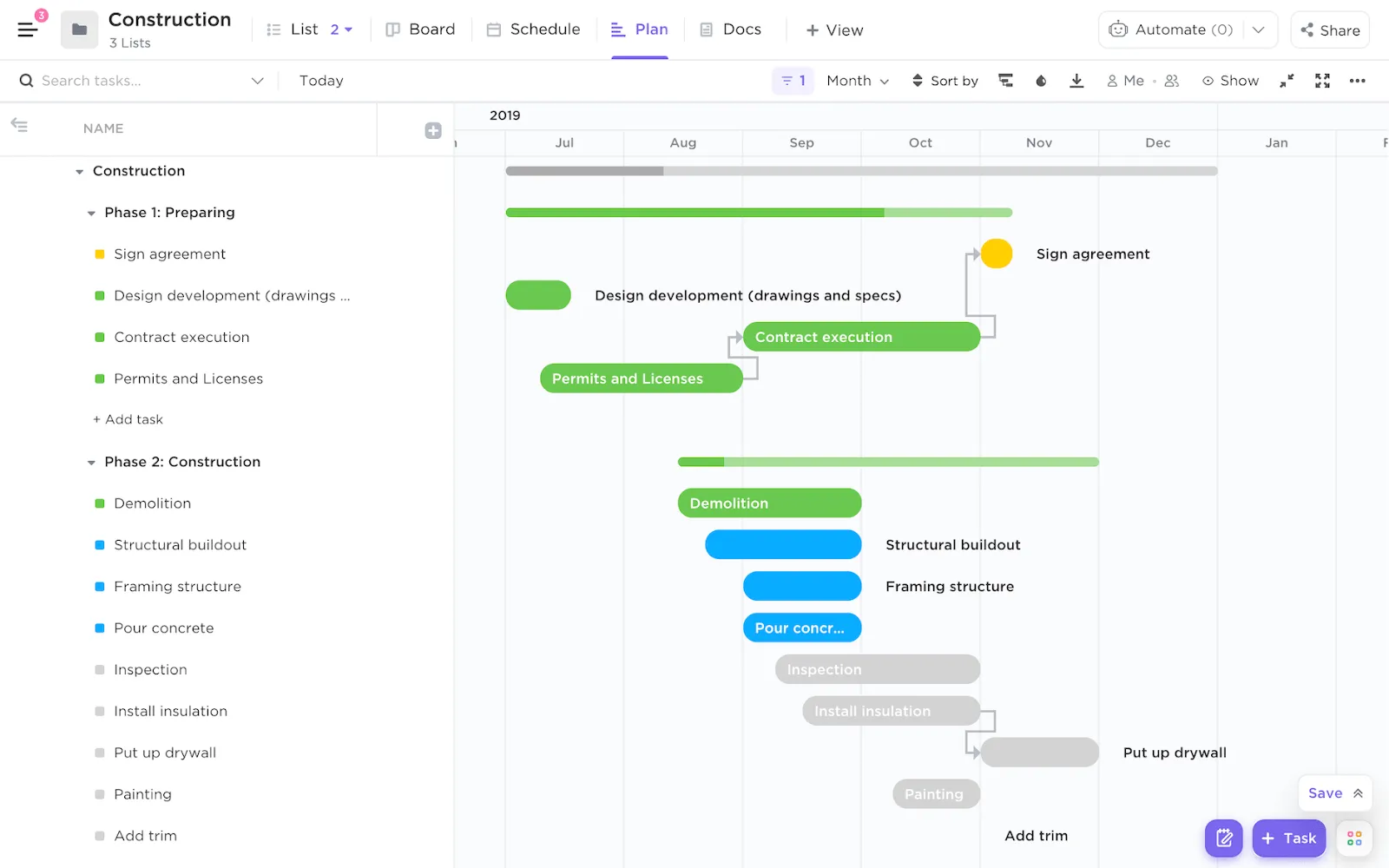The height and width of the screenshot is (868, 1389).
Task: Click the Construction folder icon
Action: (x=79, y=30)
